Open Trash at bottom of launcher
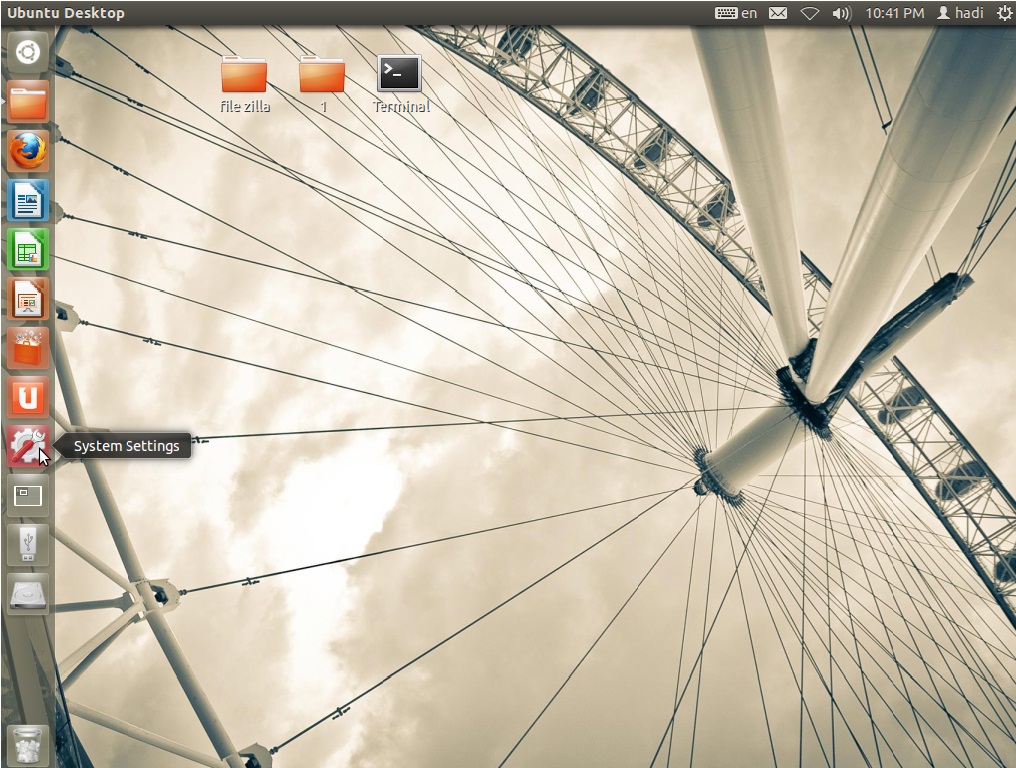 click(28, 745)
